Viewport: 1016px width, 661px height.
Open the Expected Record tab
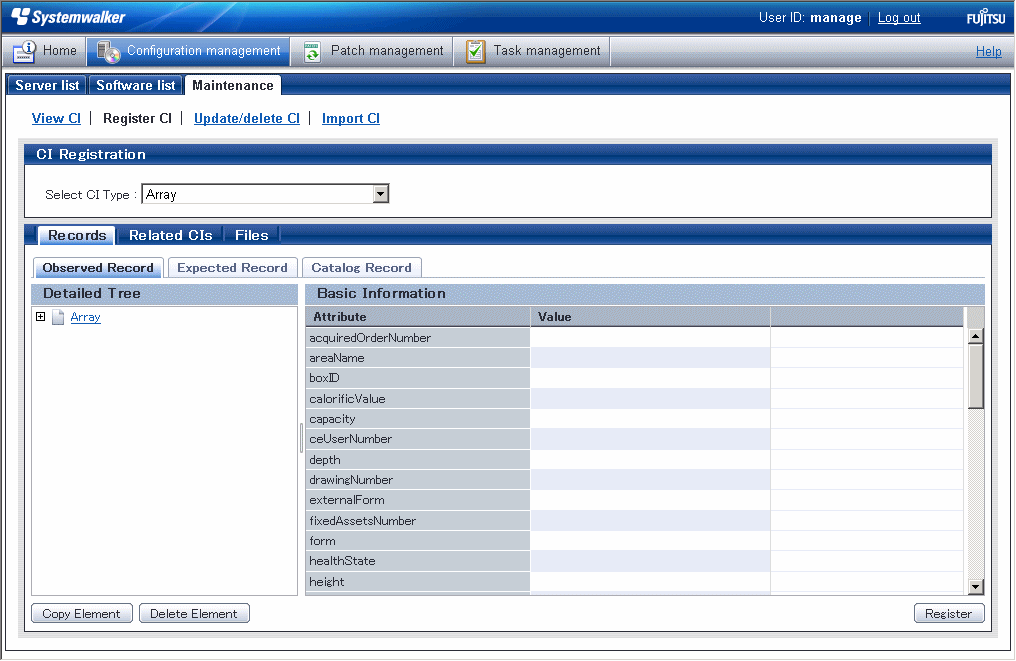[x=232, y=268]
